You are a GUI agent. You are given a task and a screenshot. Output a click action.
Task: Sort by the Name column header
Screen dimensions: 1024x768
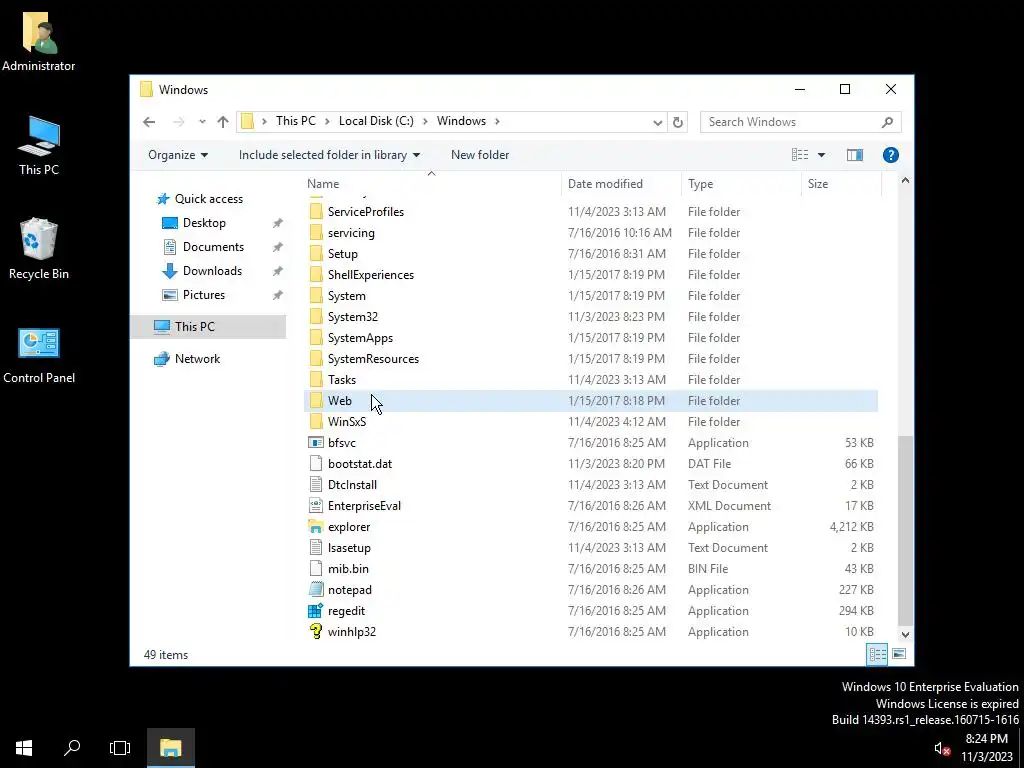pyautogui.click(x=432, y=184)
